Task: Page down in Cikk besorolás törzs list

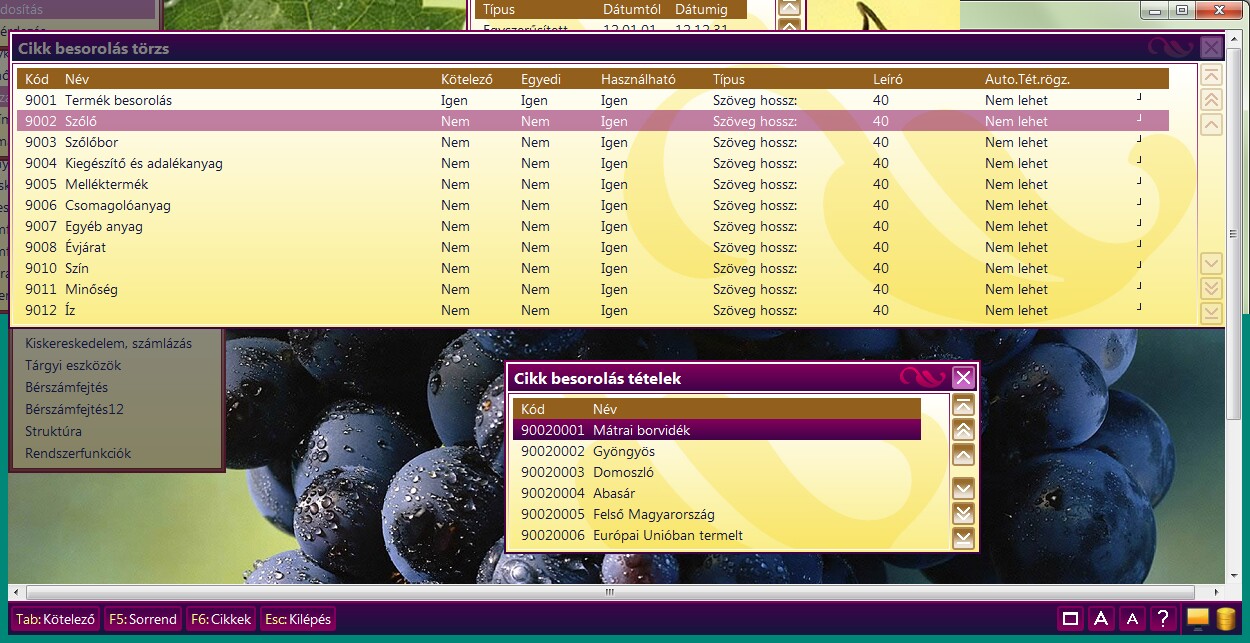Action: tap(1211, 289)
